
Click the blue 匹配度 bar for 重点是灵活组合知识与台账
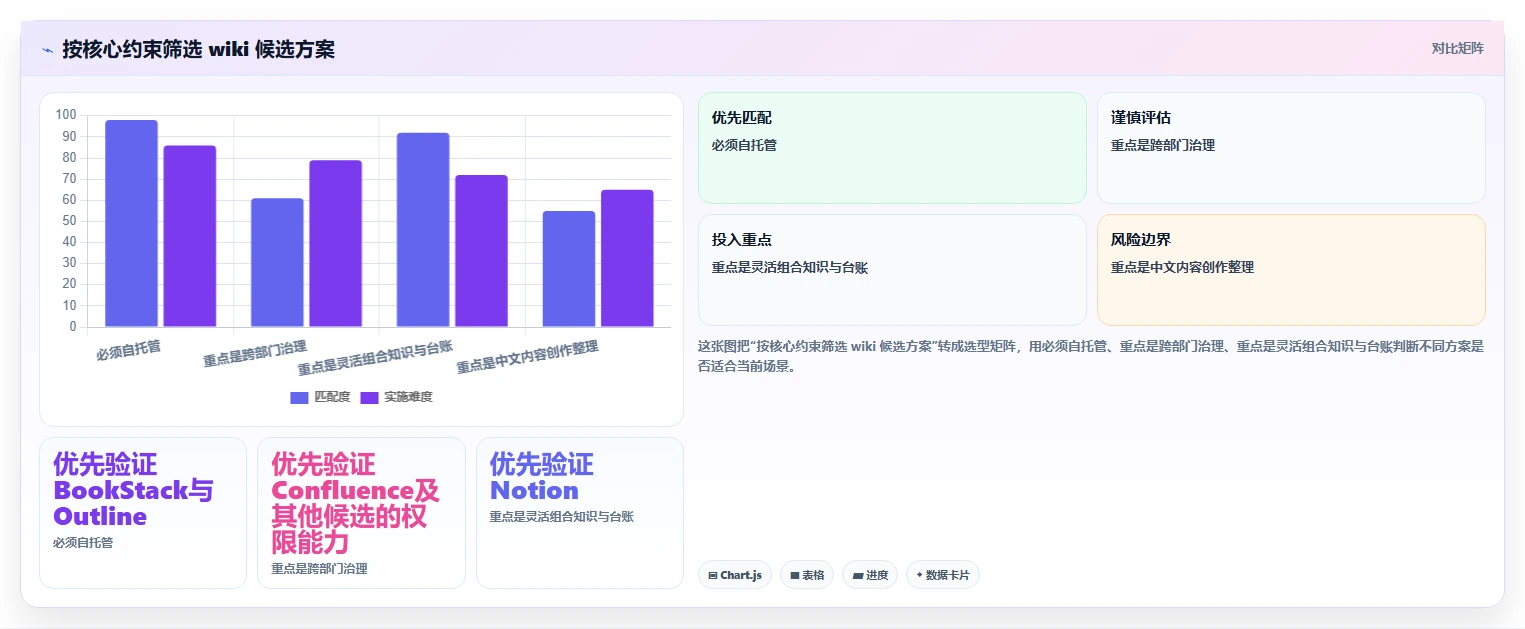pyautogui.click(x=423, y=230)
